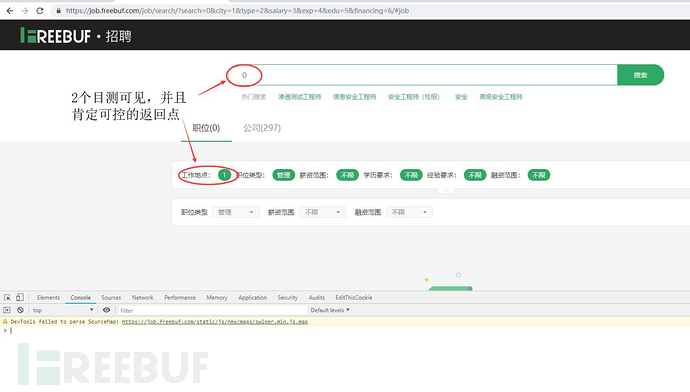Open the 薪资范围 dropdown
Viewport: 690px width, 392px height.
click(x=322, y=212)
